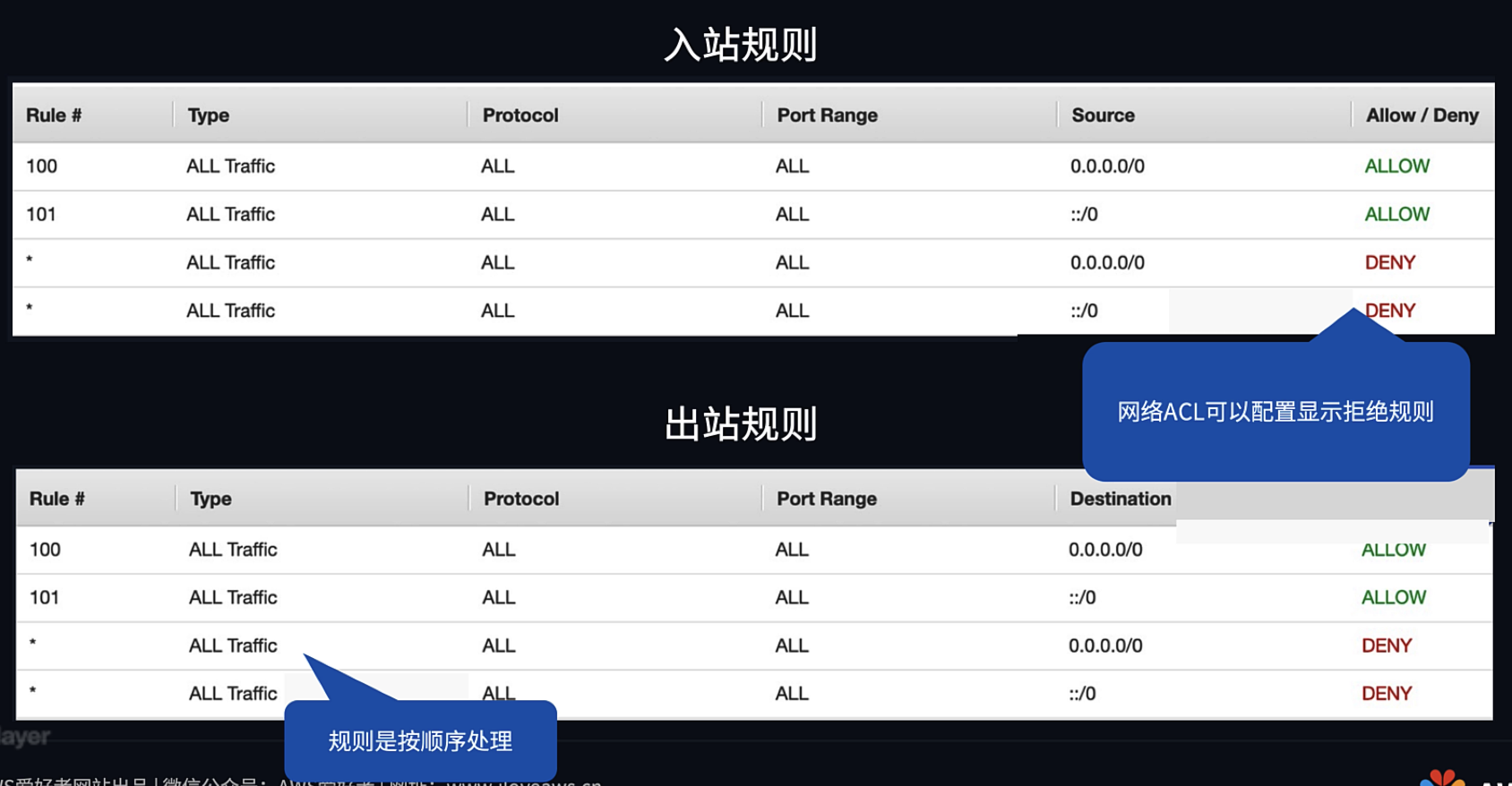Image resolution: width=1512 pixels, height=786 pixels.
Task: Select rule number 100 in outbound table
Action: tap(45, 550)
